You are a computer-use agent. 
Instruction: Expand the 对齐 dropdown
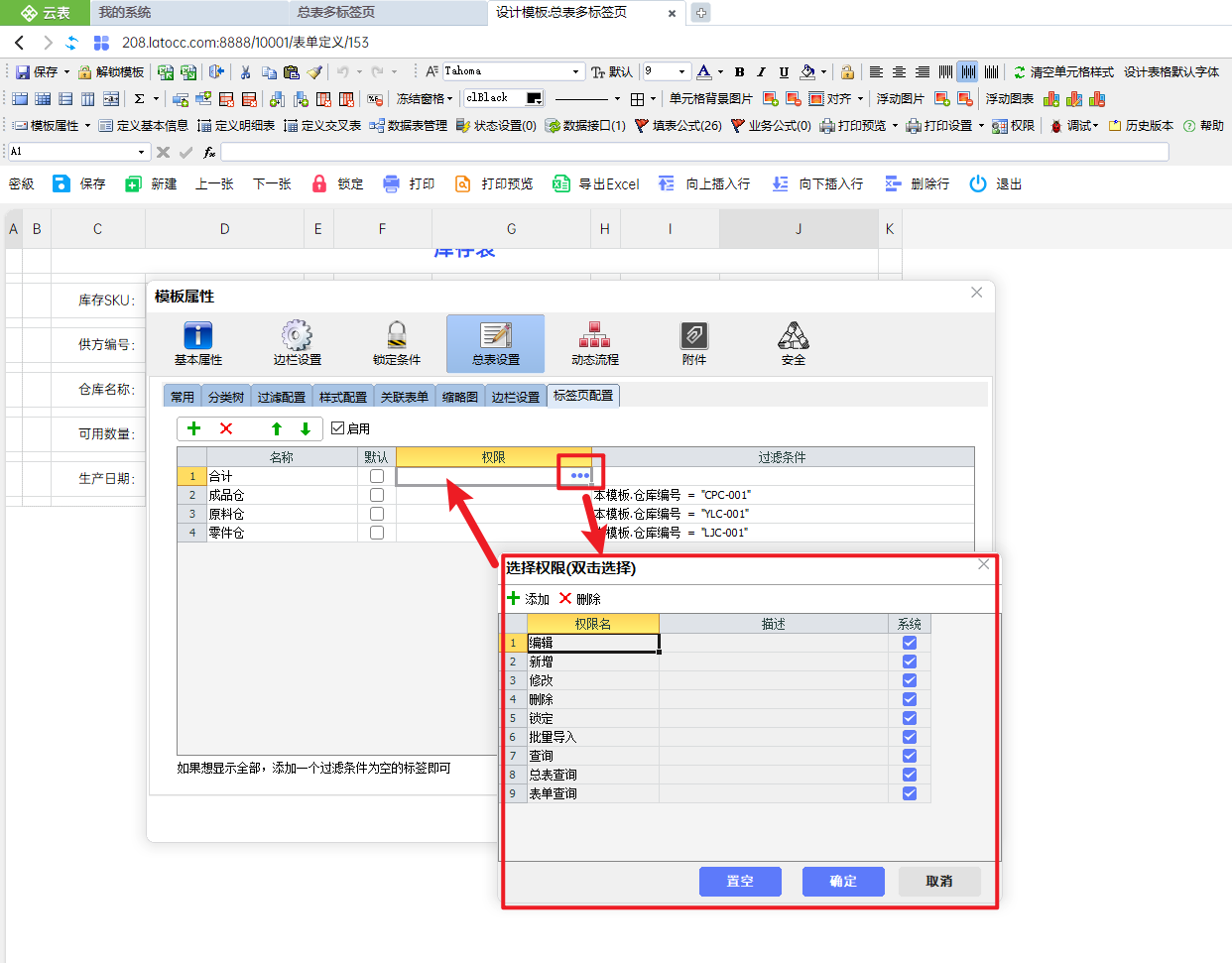click(860, 98)
